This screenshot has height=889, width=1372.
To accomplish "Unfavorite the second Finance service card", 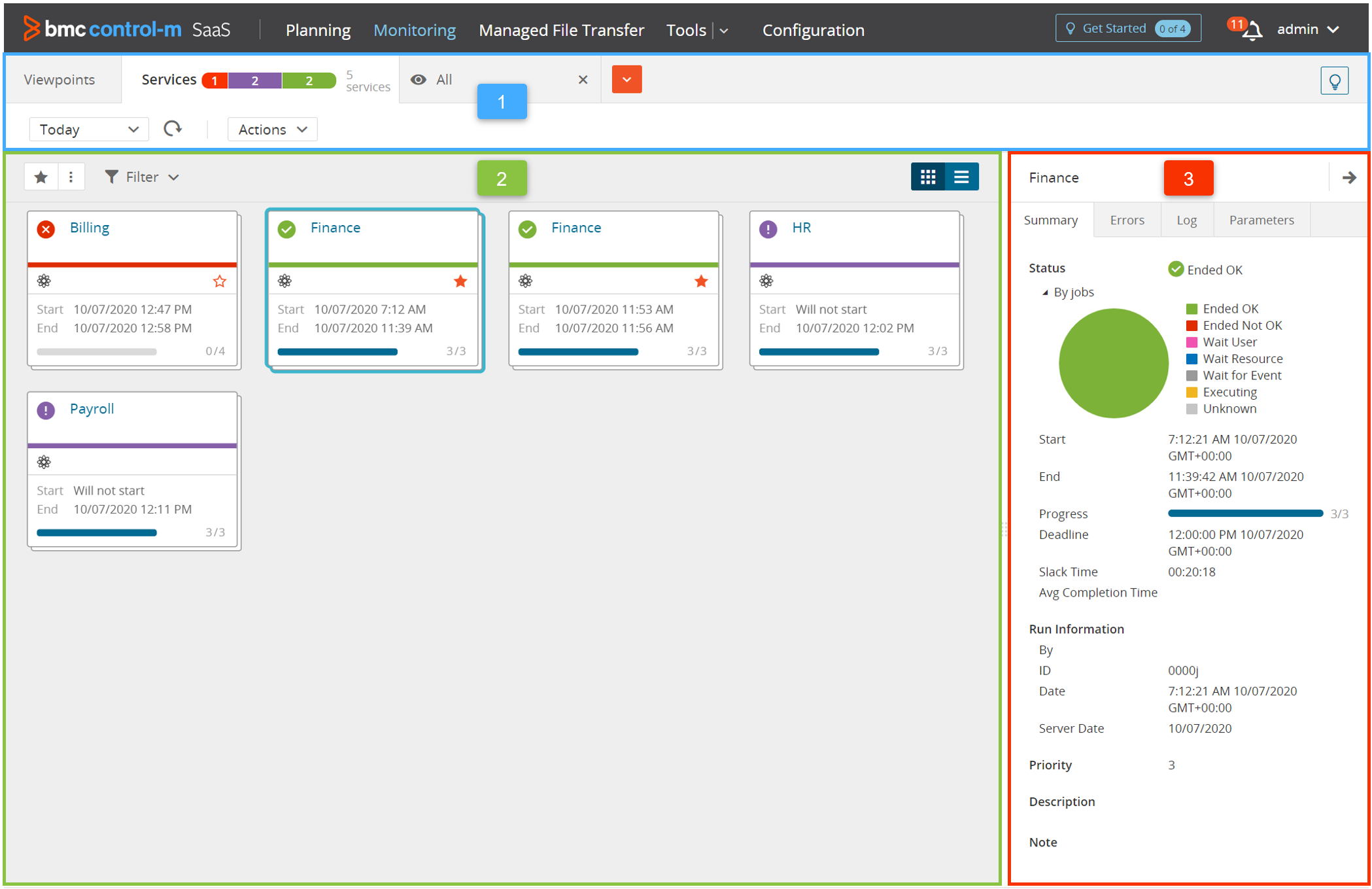I will (701, 281).
